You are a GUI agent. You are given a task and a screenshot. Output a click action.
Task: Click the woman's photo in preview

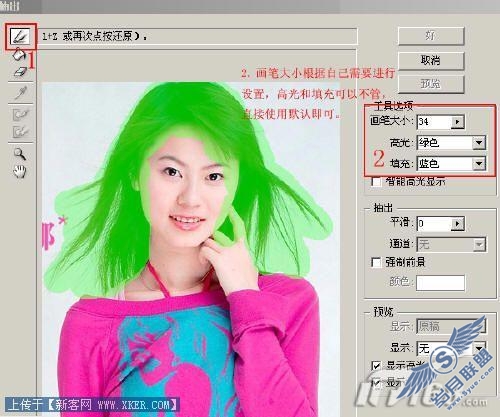point(190,248)
